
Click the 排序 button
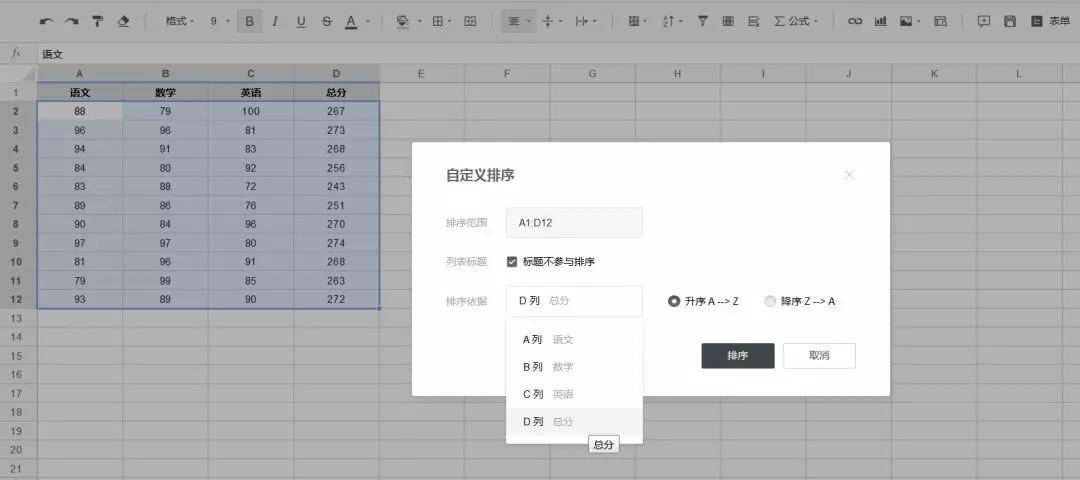738,356
